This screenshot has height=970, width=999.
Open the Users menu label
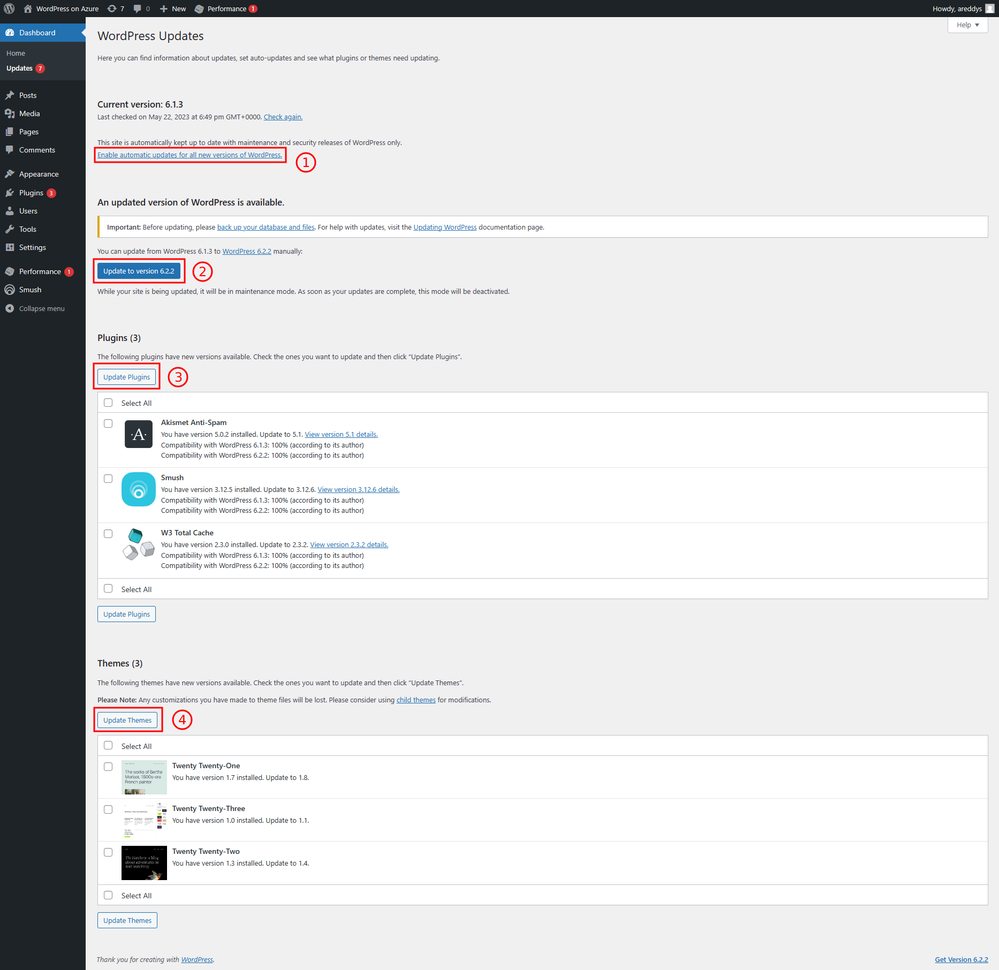coord(28,211)
